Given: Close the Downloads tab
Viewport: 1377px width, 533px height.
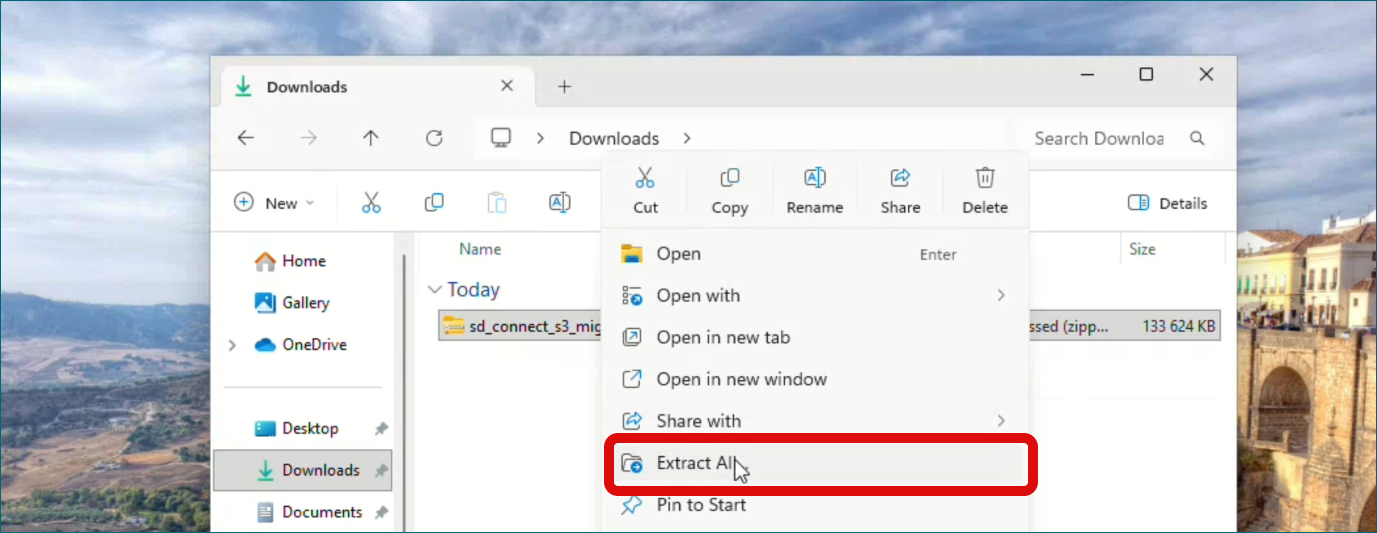Looking at the screenshot, I should (x=507, y=86).
